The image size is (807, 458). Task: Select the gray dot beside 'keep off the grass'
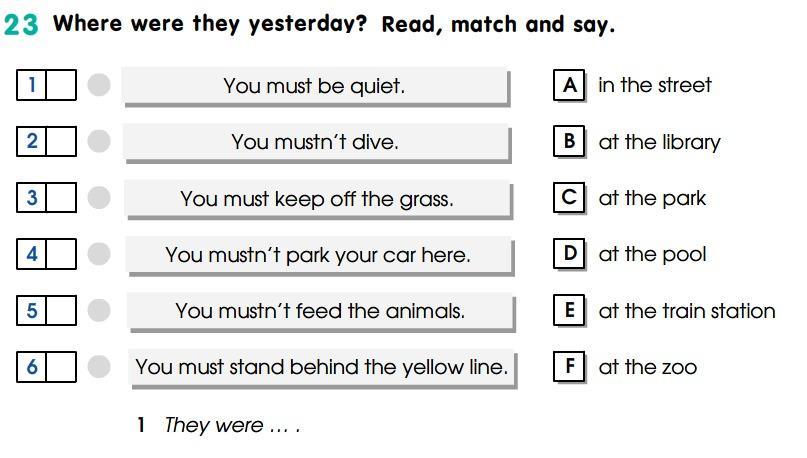(x=99, y=197)
